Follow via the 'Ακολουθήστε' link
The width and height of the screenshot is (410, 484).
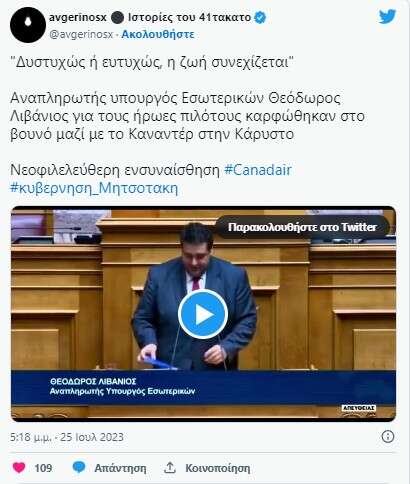pos(158,34)
